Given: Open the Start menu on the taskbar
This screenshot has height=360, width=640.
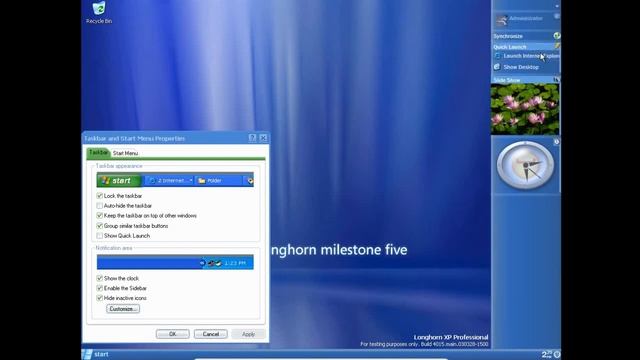Looking at the screenshot, I should pos(96,354).
